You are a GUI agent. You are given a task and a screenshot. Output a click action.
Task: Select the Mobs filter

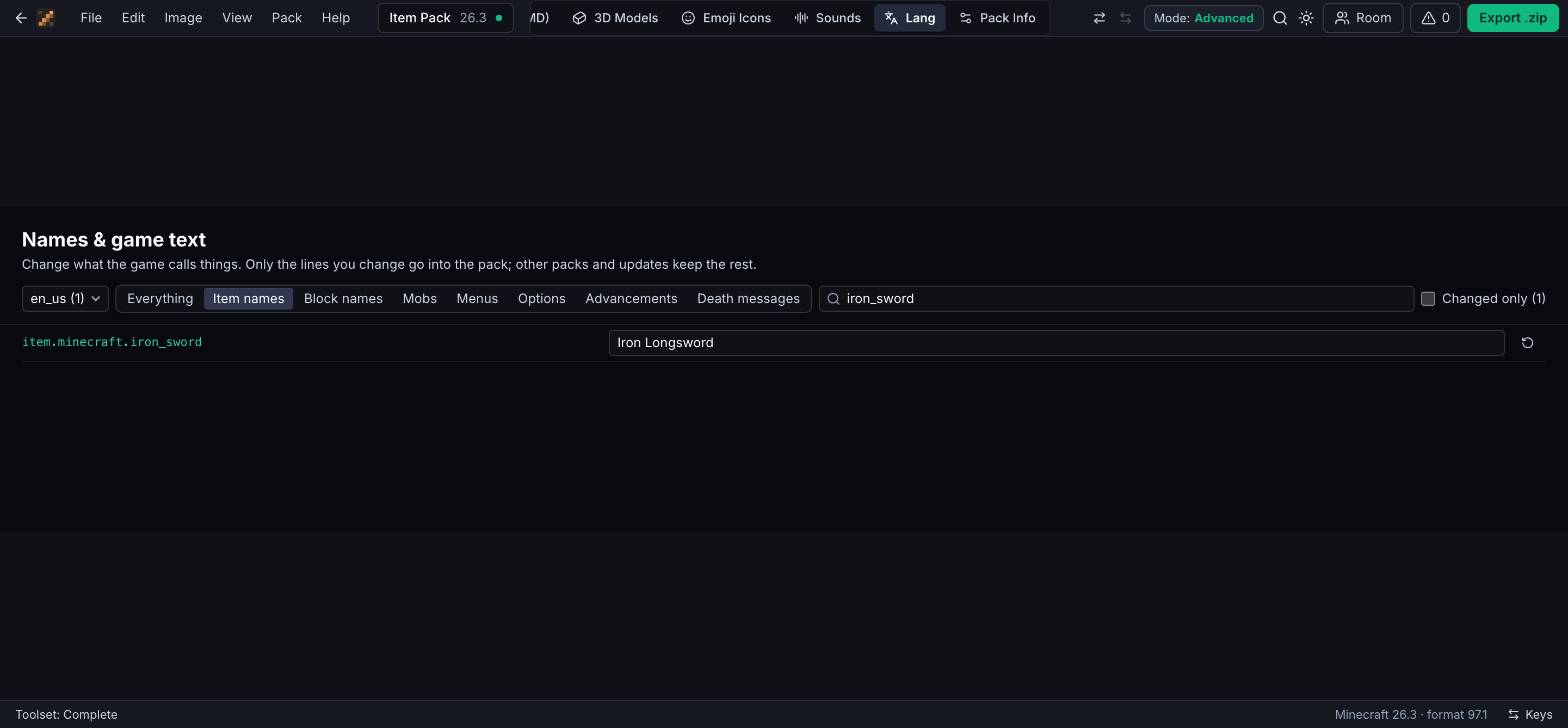click(x=419, y=299)
